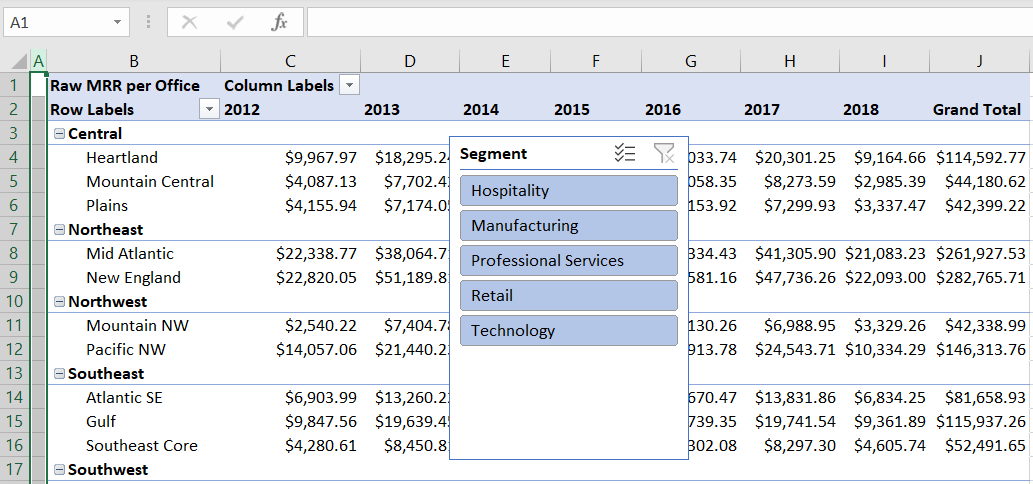Open the Row Labels filter dropdown
Viewport: 1033px width, 484px height.
point(209,109)
